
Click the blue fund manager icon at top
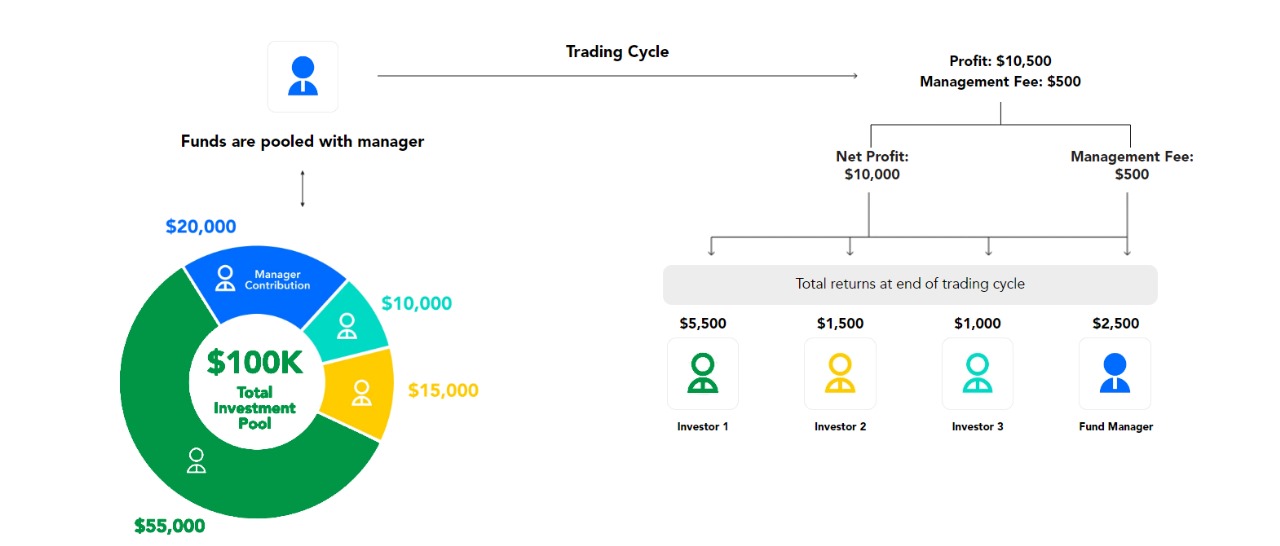303,76
